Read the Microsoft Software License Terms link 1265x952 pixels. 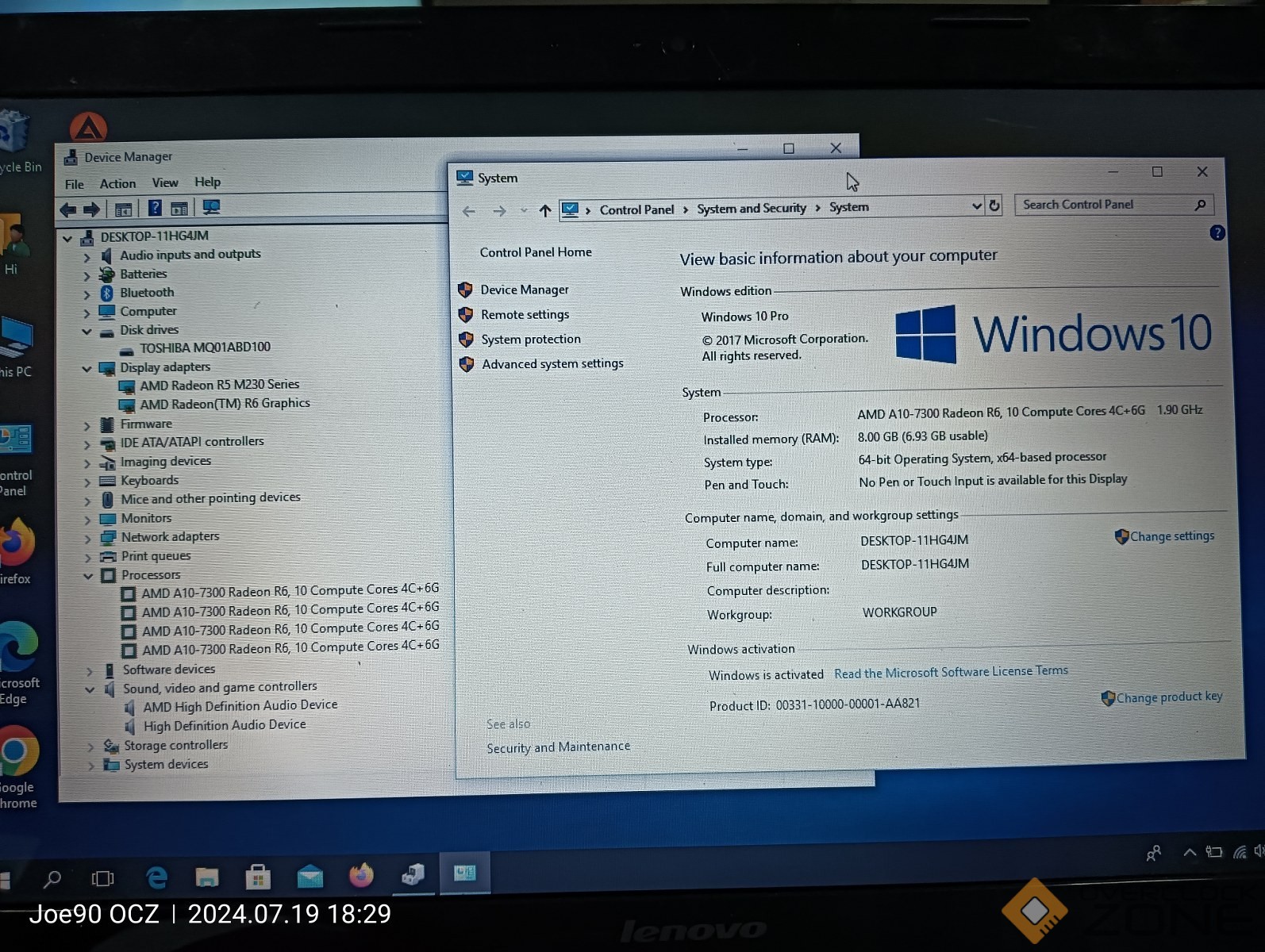[x=951, y=672]
